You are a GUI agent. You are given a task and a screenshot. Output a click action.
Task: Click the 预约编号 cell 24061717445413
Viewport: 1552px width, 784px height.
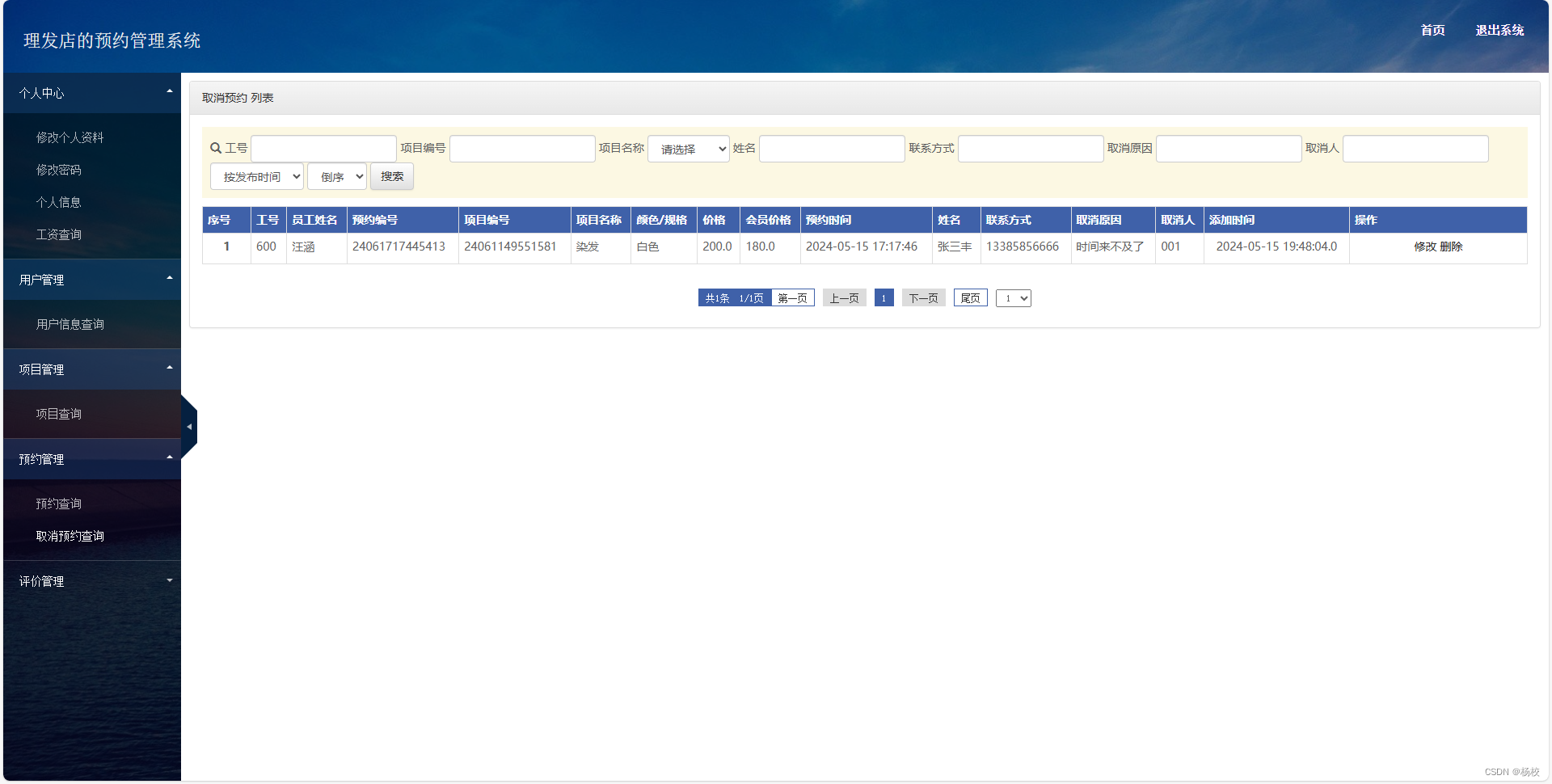399,247
